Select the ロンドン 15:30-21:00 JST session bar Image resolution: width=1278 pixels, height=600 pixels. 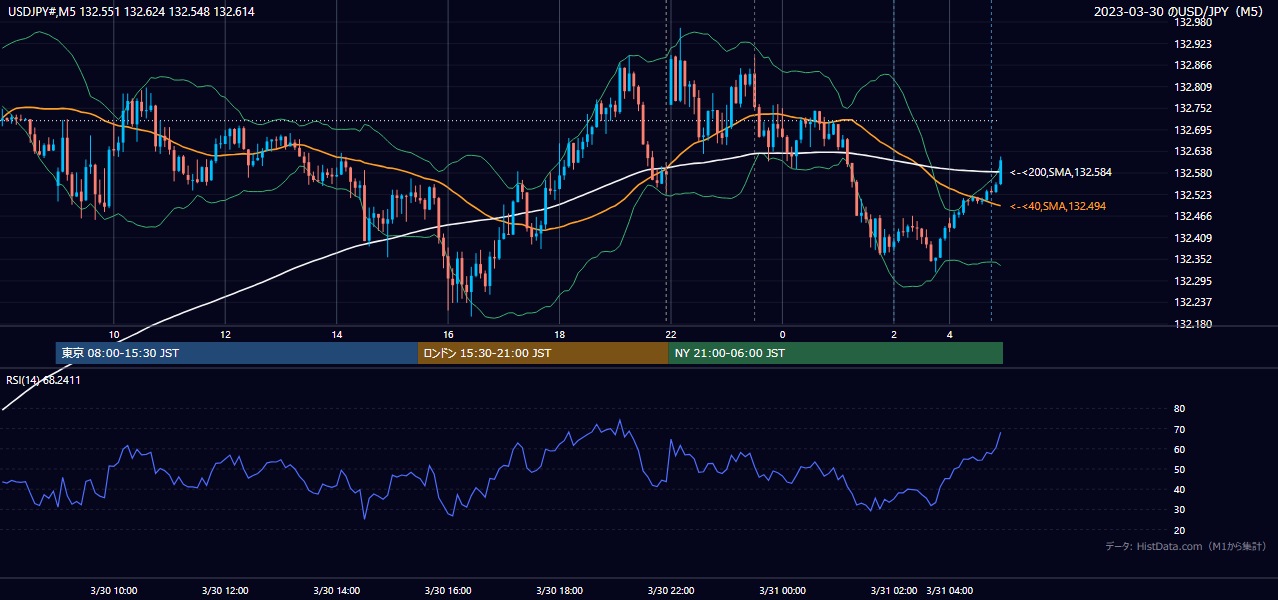coord(543,353)
